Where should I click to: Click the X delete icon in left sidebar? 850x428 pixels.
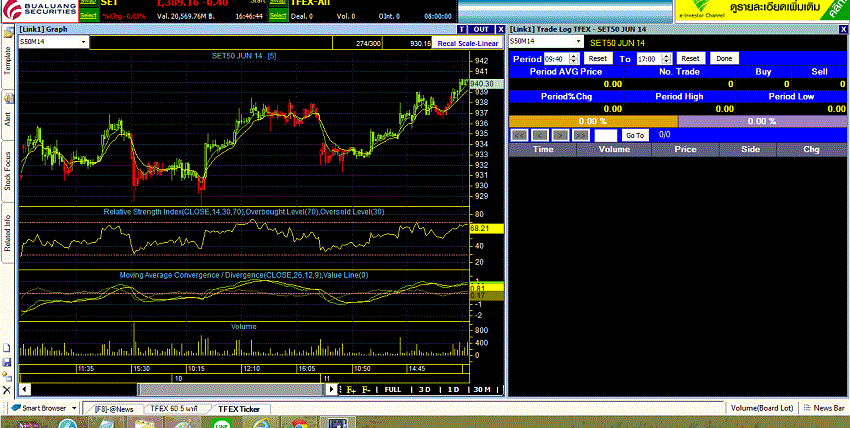7,389
